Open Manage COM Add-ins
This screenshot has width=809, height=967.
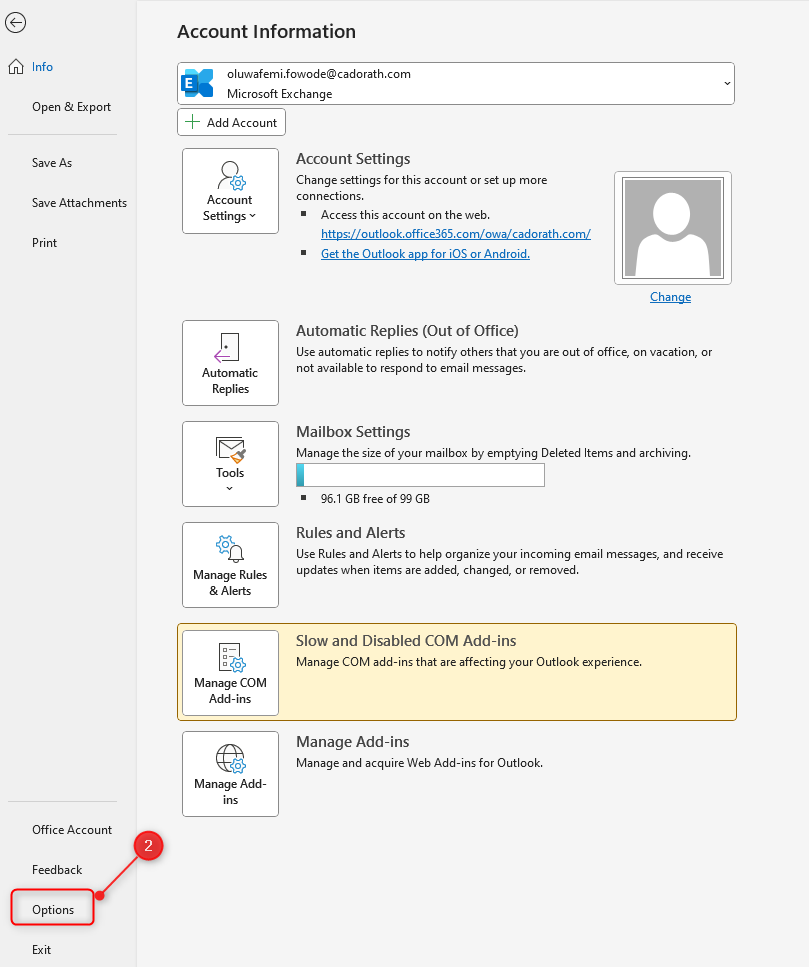tap(230, 673)
